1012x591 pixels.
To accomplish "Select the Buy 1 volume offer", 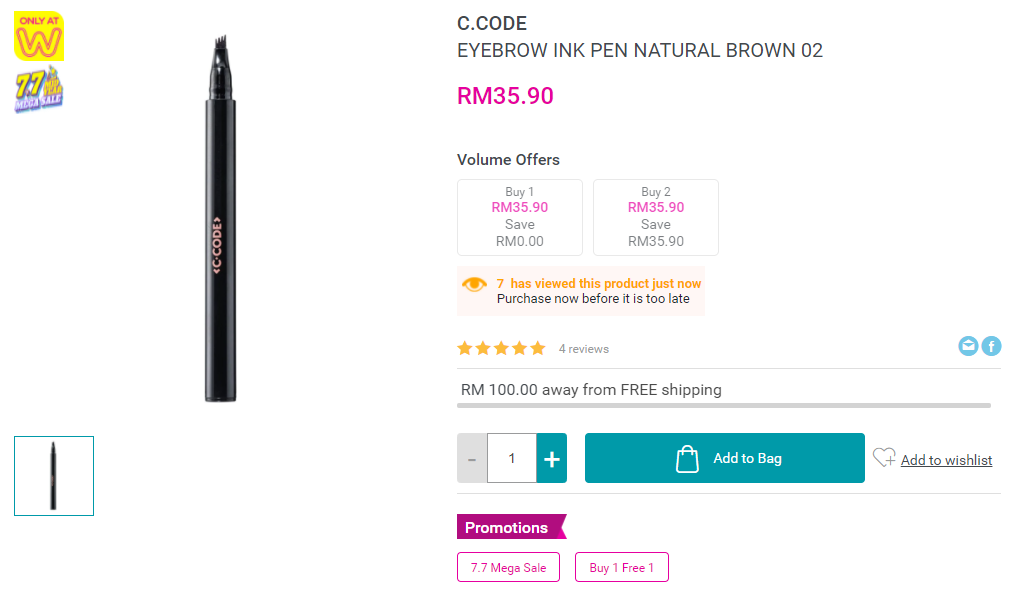I will click(520, 217).
